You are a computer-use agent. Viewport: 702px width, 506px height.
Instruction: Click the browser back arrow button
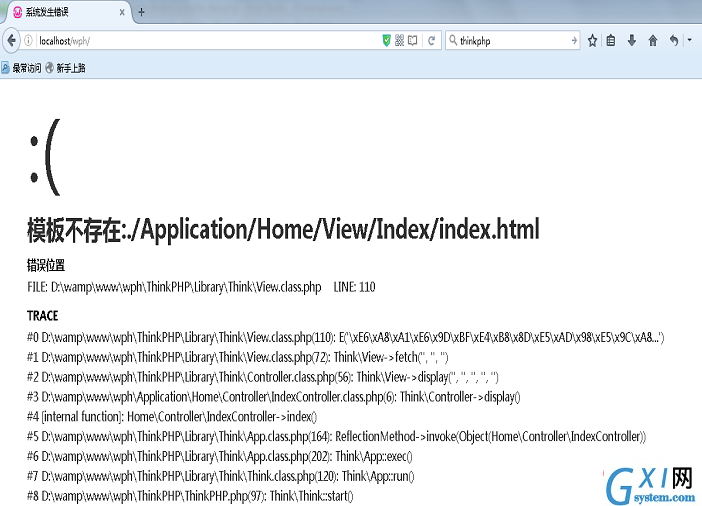(11, 41)
